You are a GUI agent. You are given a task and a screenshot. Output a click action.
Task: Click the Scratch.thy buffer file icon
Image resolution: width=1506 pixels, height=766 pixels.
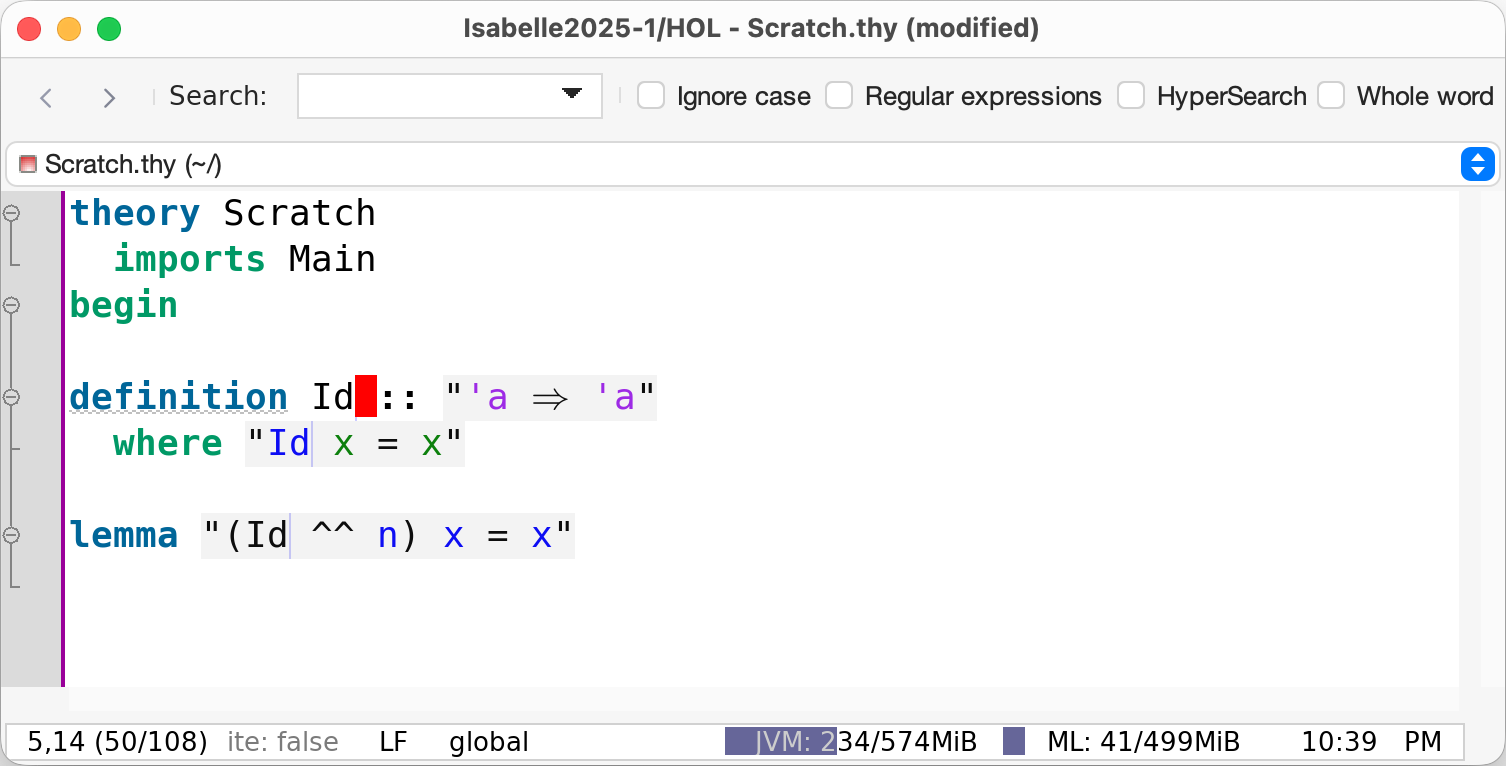coord(28,164)
